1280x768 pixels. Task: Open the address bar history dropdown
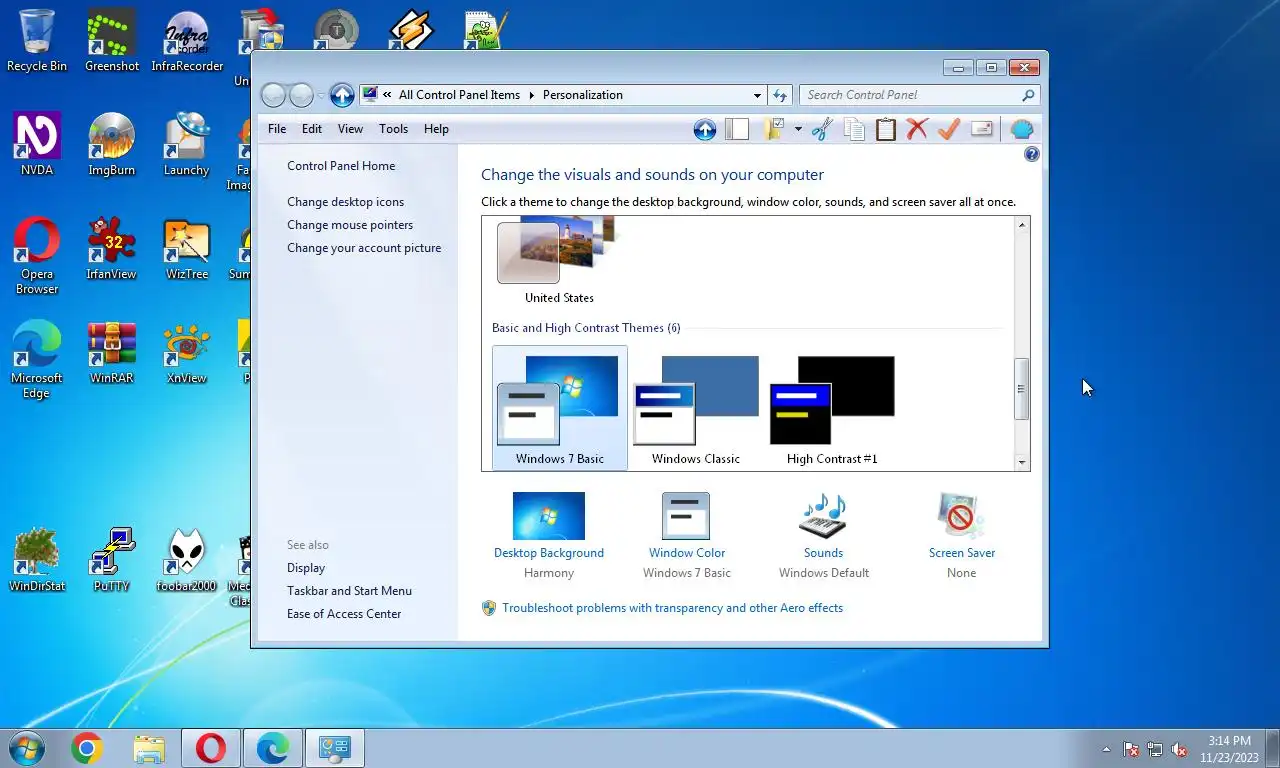[757, 95]
